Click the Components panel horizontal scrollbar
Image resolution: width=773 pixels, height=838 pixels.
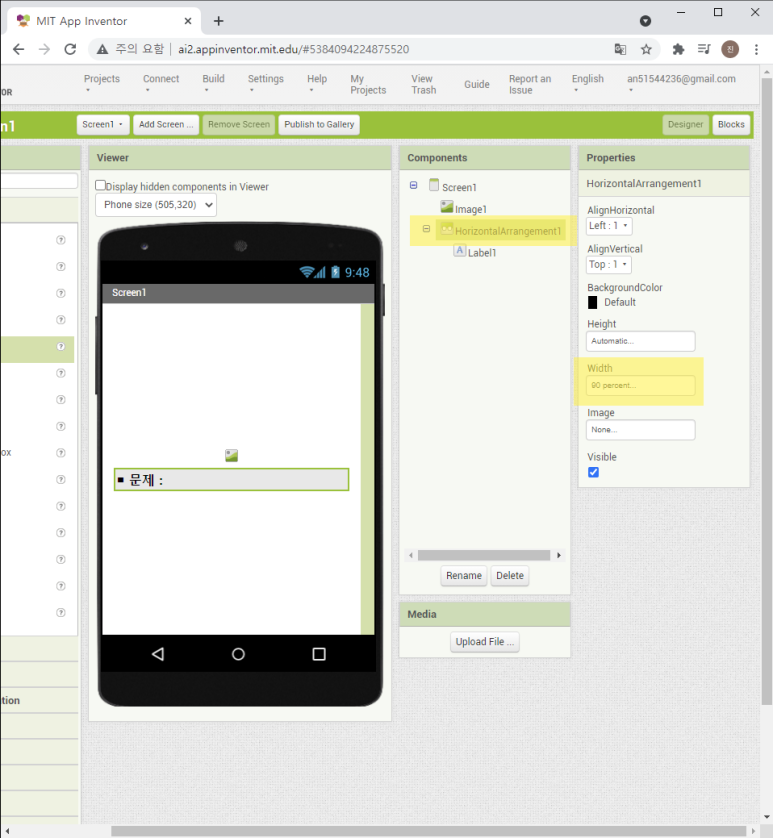point(484,555)
